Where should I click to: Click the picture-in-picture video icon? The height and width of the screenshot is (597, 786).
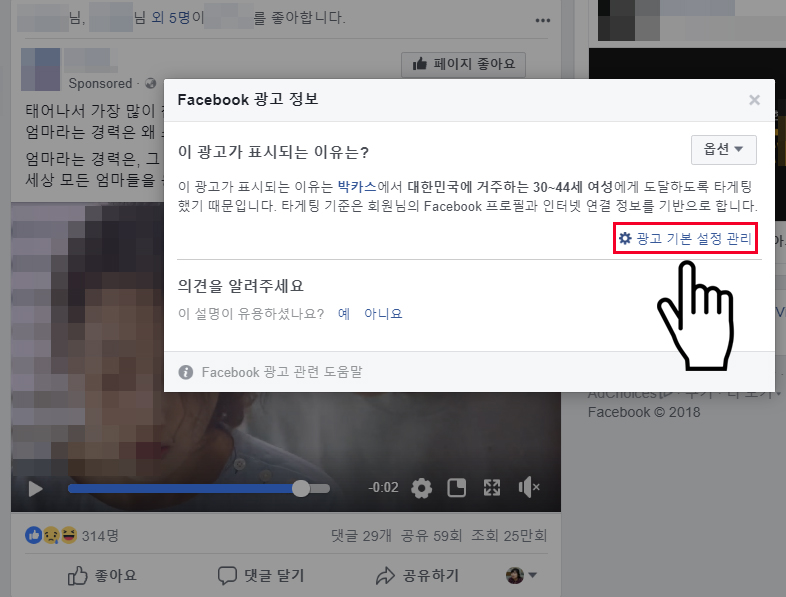pos(456,488)
